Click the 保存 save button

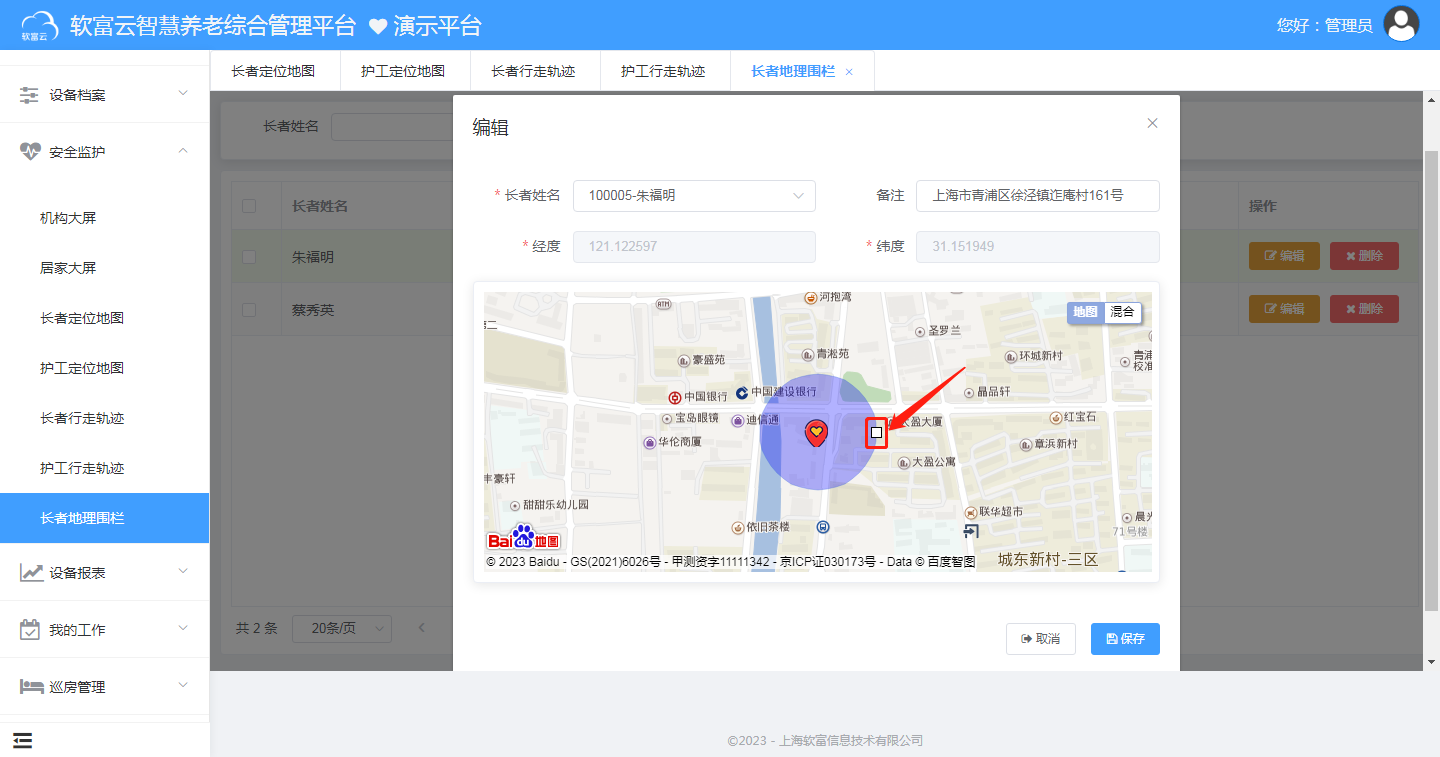1125,638
